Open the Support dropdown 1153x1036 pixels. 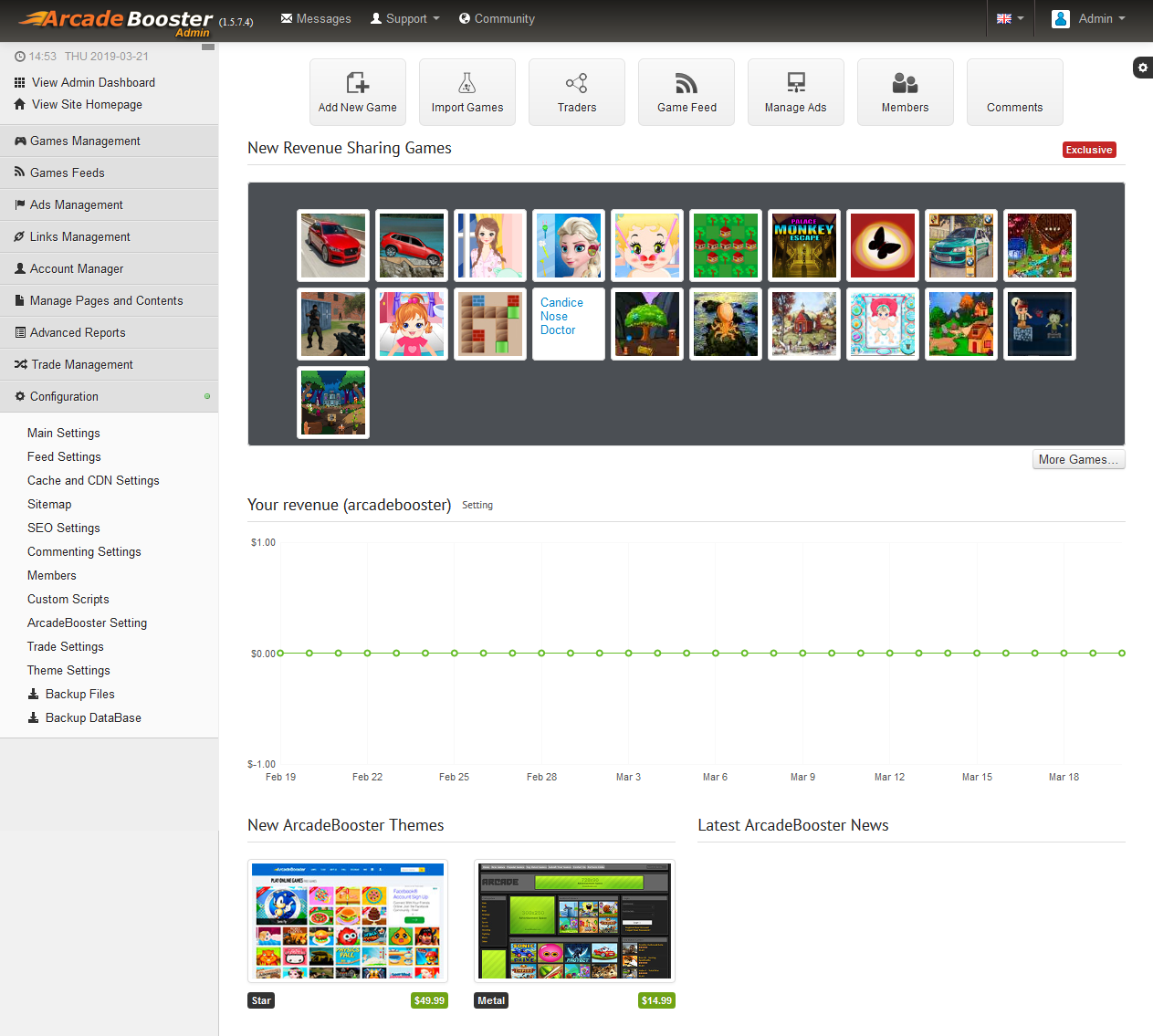404,18
